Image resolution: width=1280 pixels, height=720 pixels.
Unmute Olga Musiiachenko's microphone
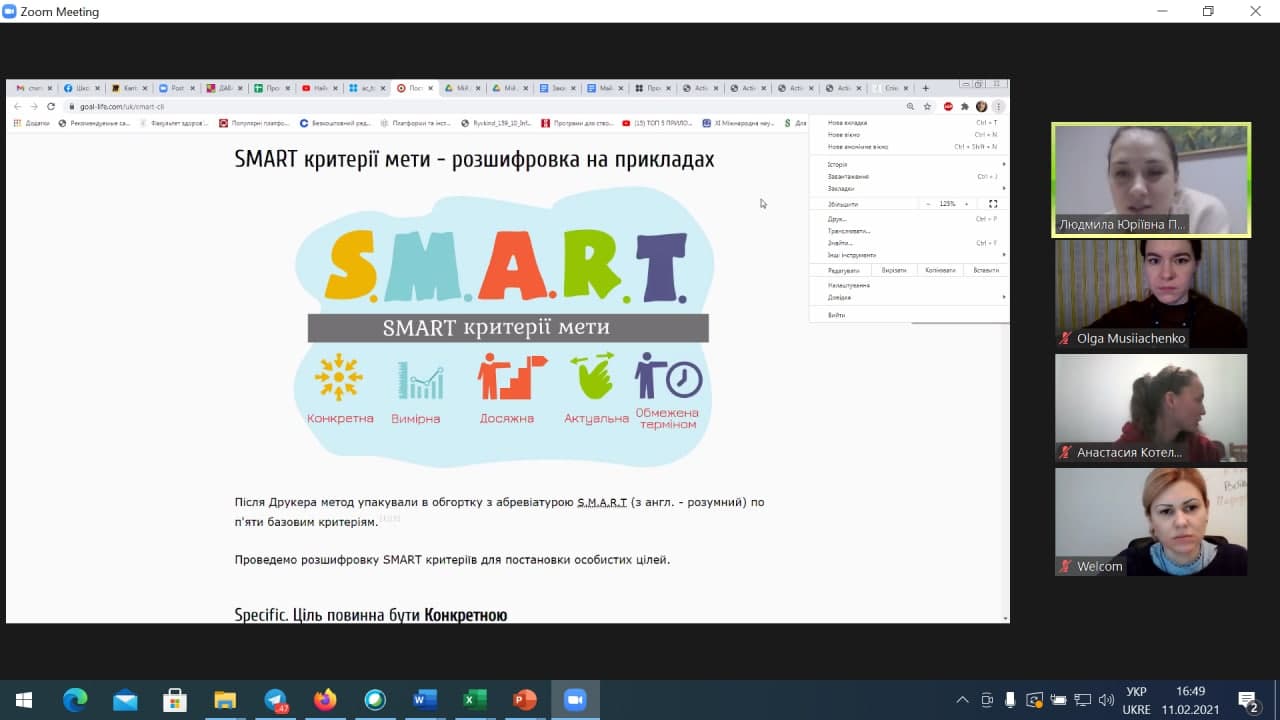click(x=1062, y=338)
